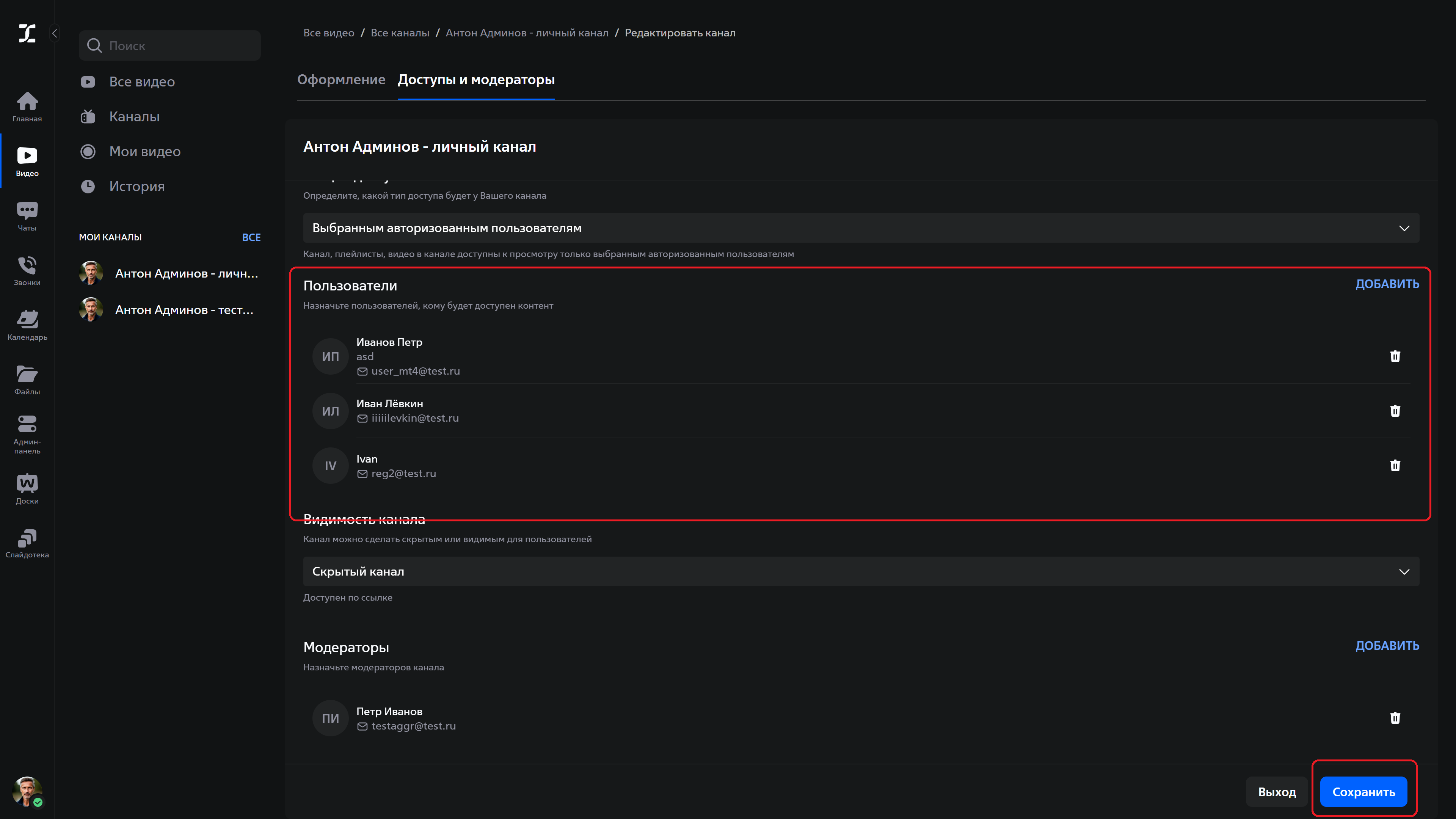This screenshot has width=1456, height=819.
Task: Click ДОБАВИТЬ next to Пользователи
Action: (x=1387, y=284)
